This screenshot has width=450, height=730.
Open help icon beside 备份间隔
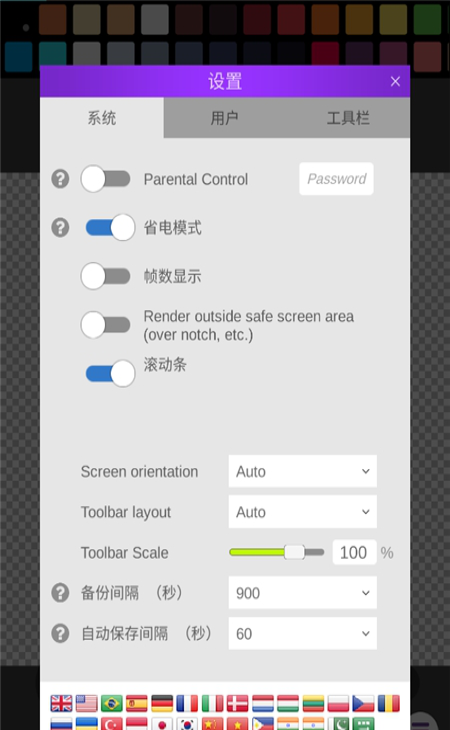pyautogui.click(x=60, y=593)
